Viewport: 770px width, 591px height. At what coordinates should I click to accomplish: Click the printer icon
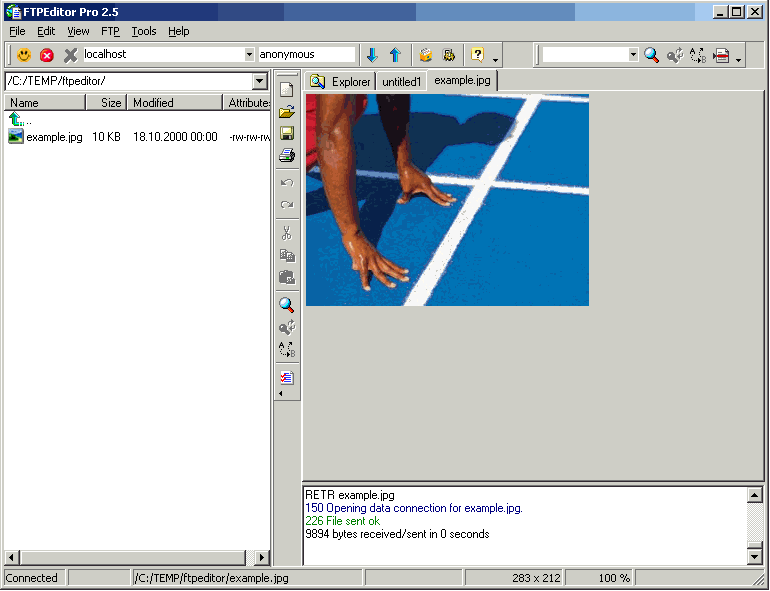pyautogui.click(x=287, y=155)
